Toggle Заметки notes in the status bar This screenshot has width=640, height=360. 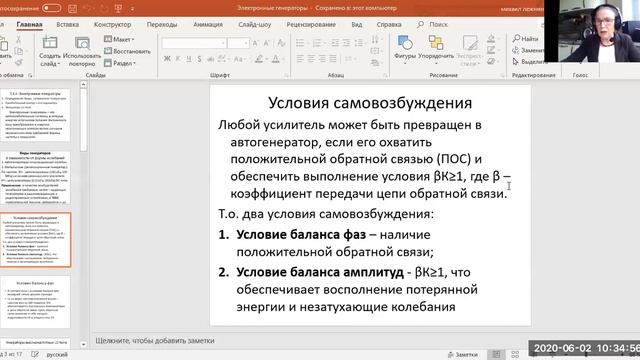click(463, 355)
